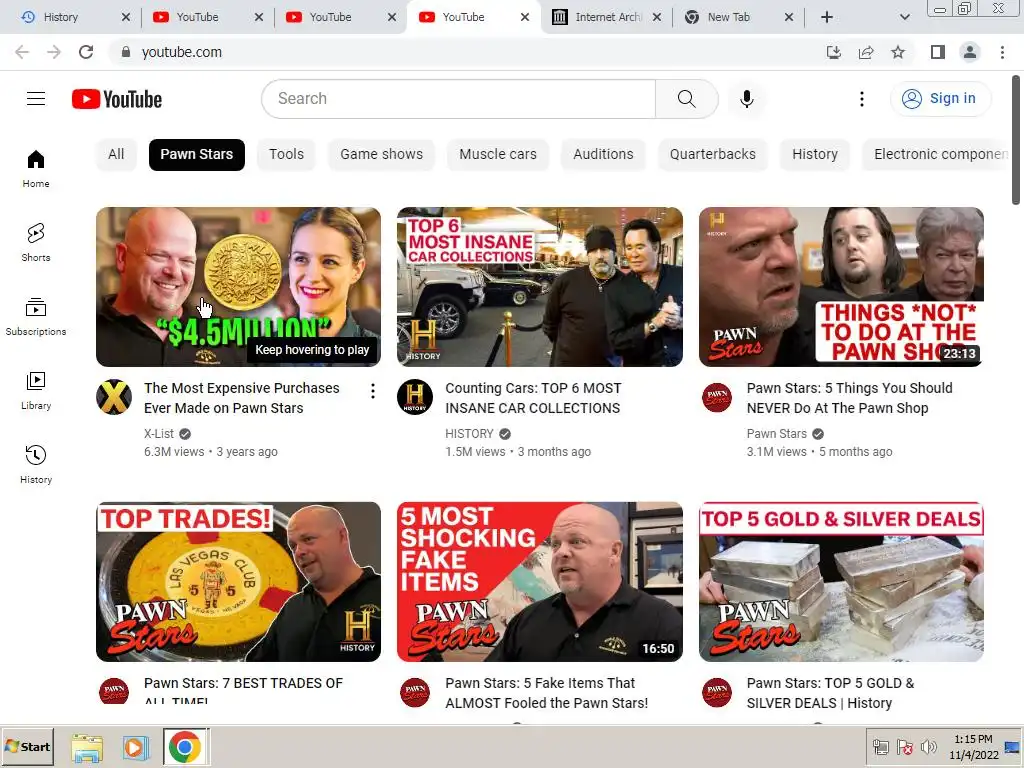Viewport: 1024px width, 768px height.
Task: Play the Top 6 Insane Car Collections thumbnail
Action: point(539,287)
